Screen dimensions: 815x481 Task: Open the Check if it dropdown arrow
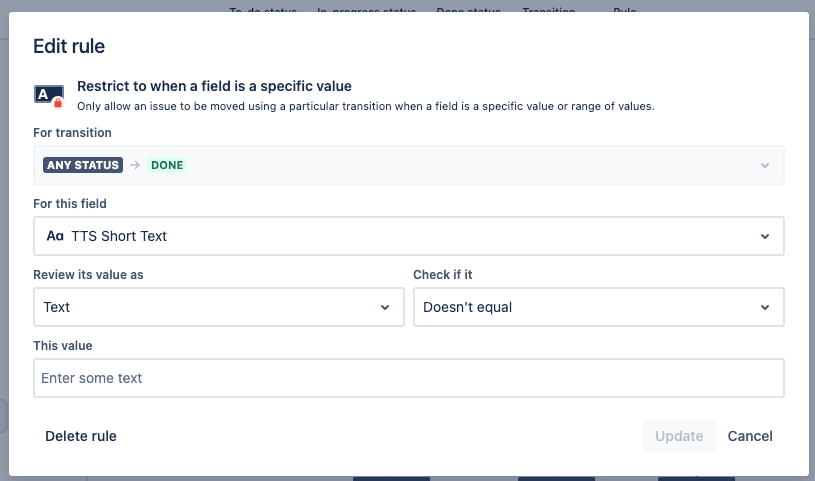[x=765, y=307]
